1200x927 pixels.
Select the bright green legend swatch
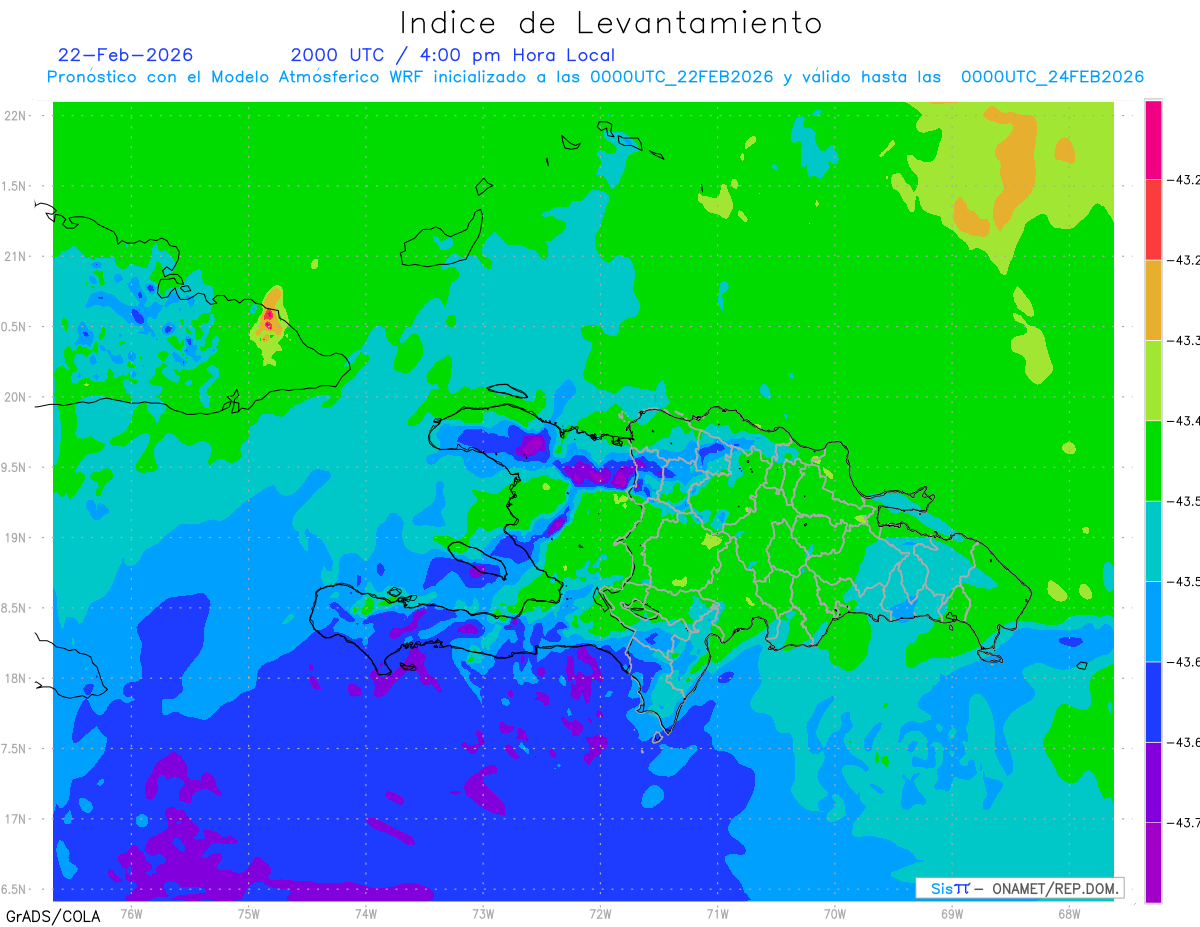pos(1153,461)
